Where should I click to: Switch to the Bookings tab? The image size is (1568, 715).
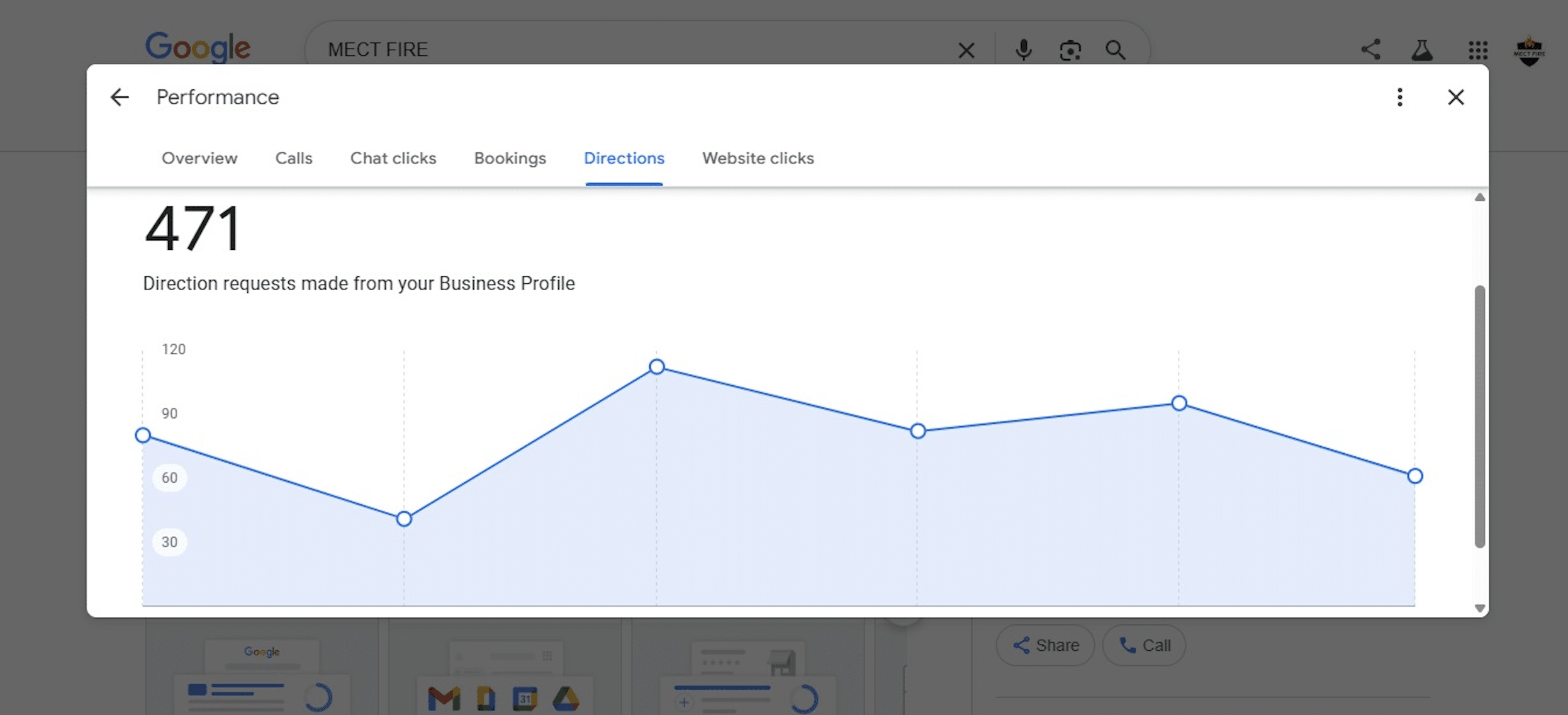point(510,158)
